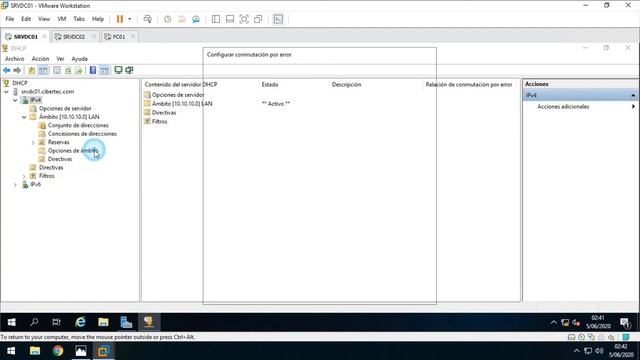Image resolution: width=640 pixels, height=360 pixels.
Task: Open the Acción menu in DHCP console
Action: [x=40, y=59]
